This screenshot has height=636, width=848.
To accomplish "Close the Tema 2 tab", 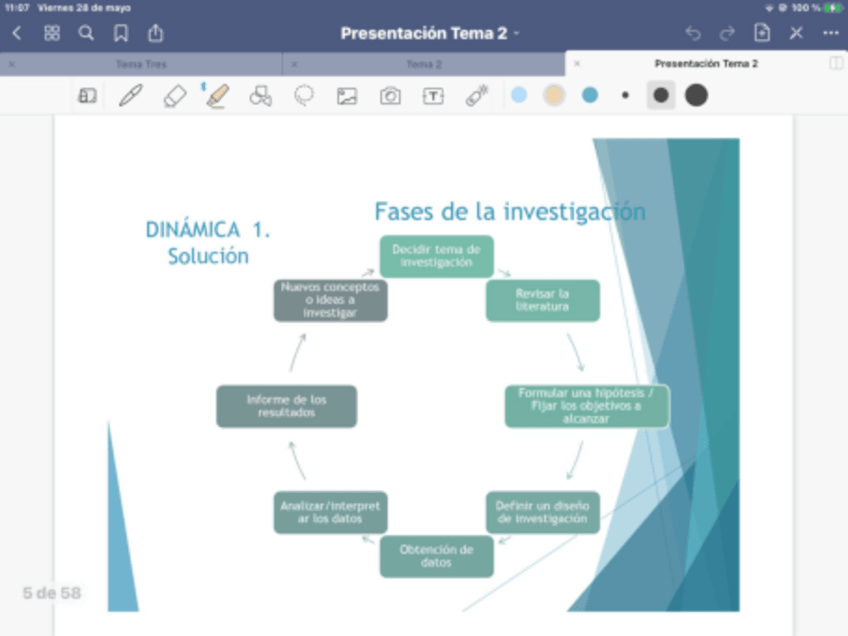I will click(x=295, y=64).
